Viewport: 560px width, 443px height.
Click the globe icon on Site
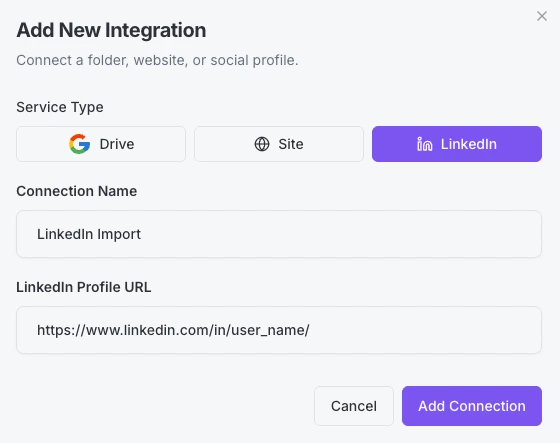click(x=262, y=144)
